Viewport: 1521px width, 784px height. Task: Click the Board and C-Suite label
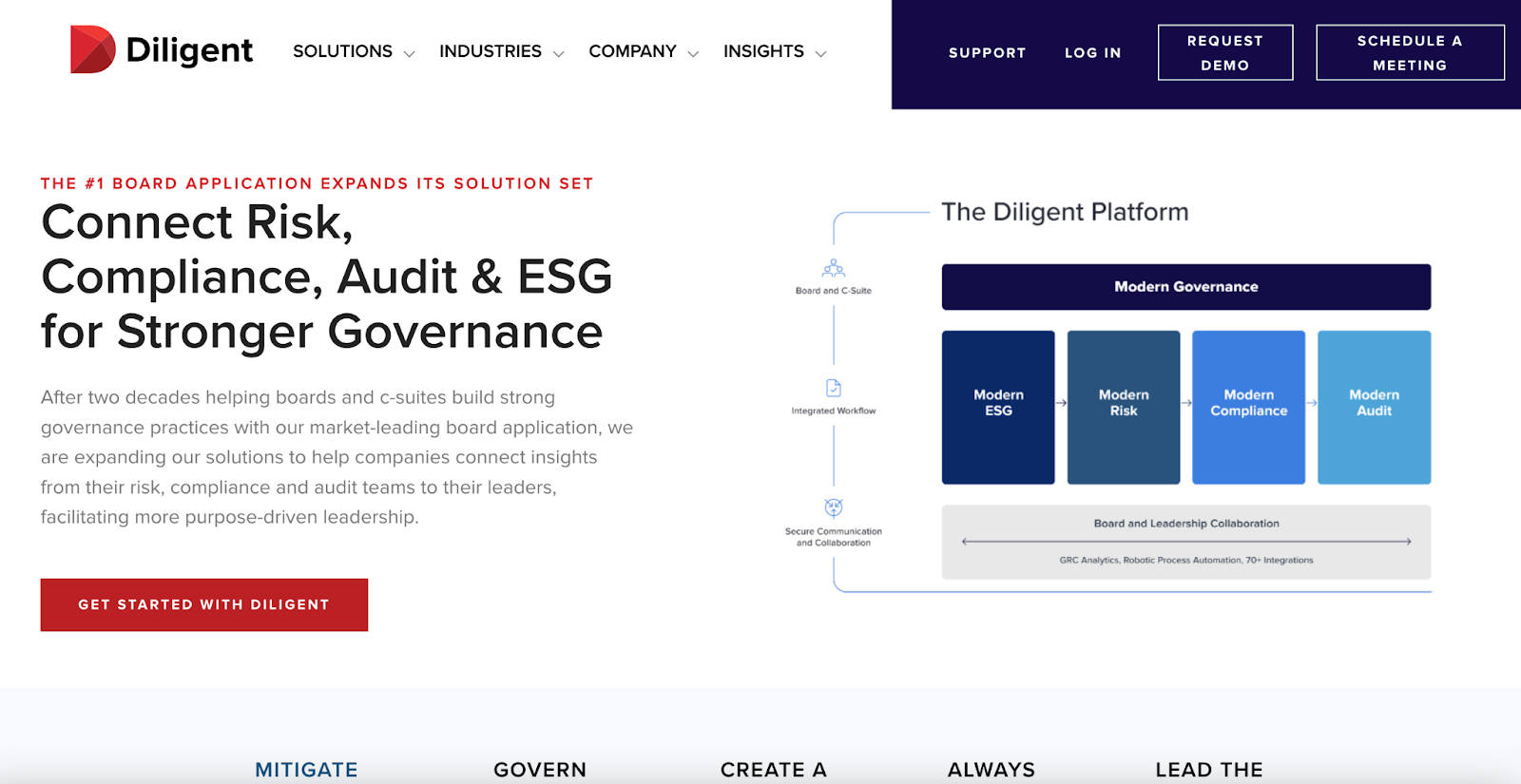tap(834, 291)
